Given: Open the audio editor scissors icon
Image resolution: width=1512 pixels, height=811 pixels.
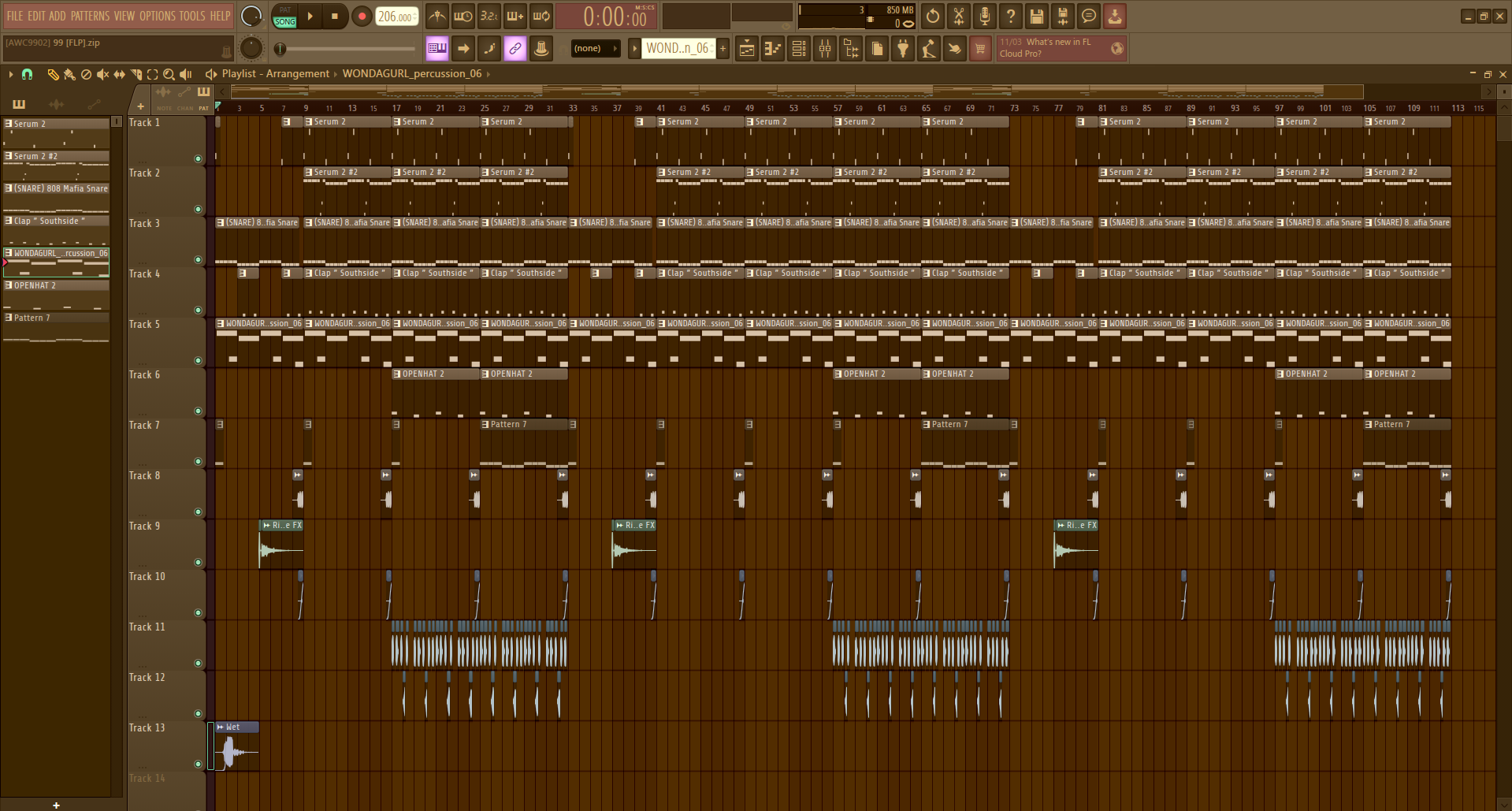Looking at the screenshot, I should tap(959, 16).
